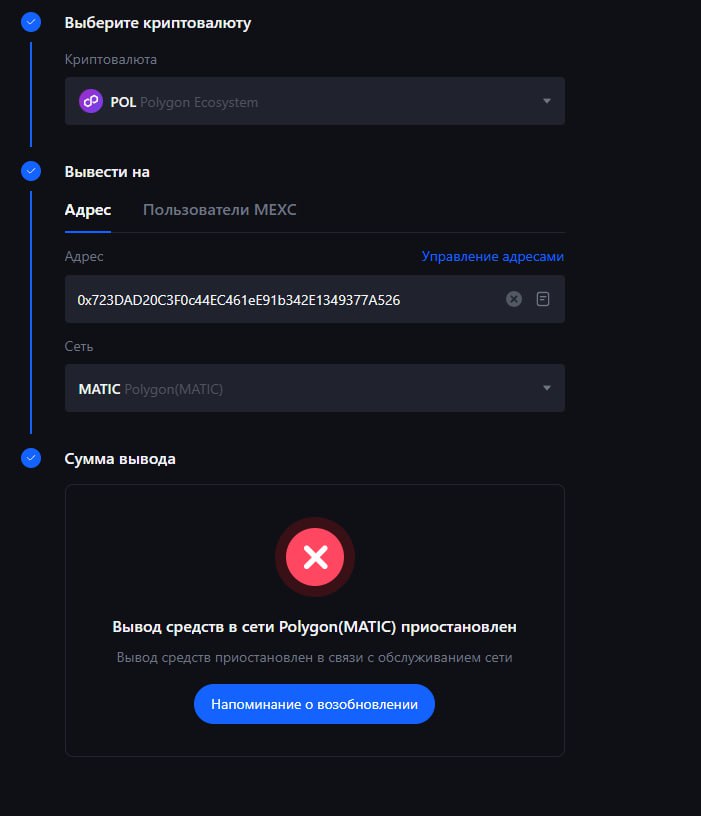
Task: Expand the network dropdown arrow
Action: 546,388
